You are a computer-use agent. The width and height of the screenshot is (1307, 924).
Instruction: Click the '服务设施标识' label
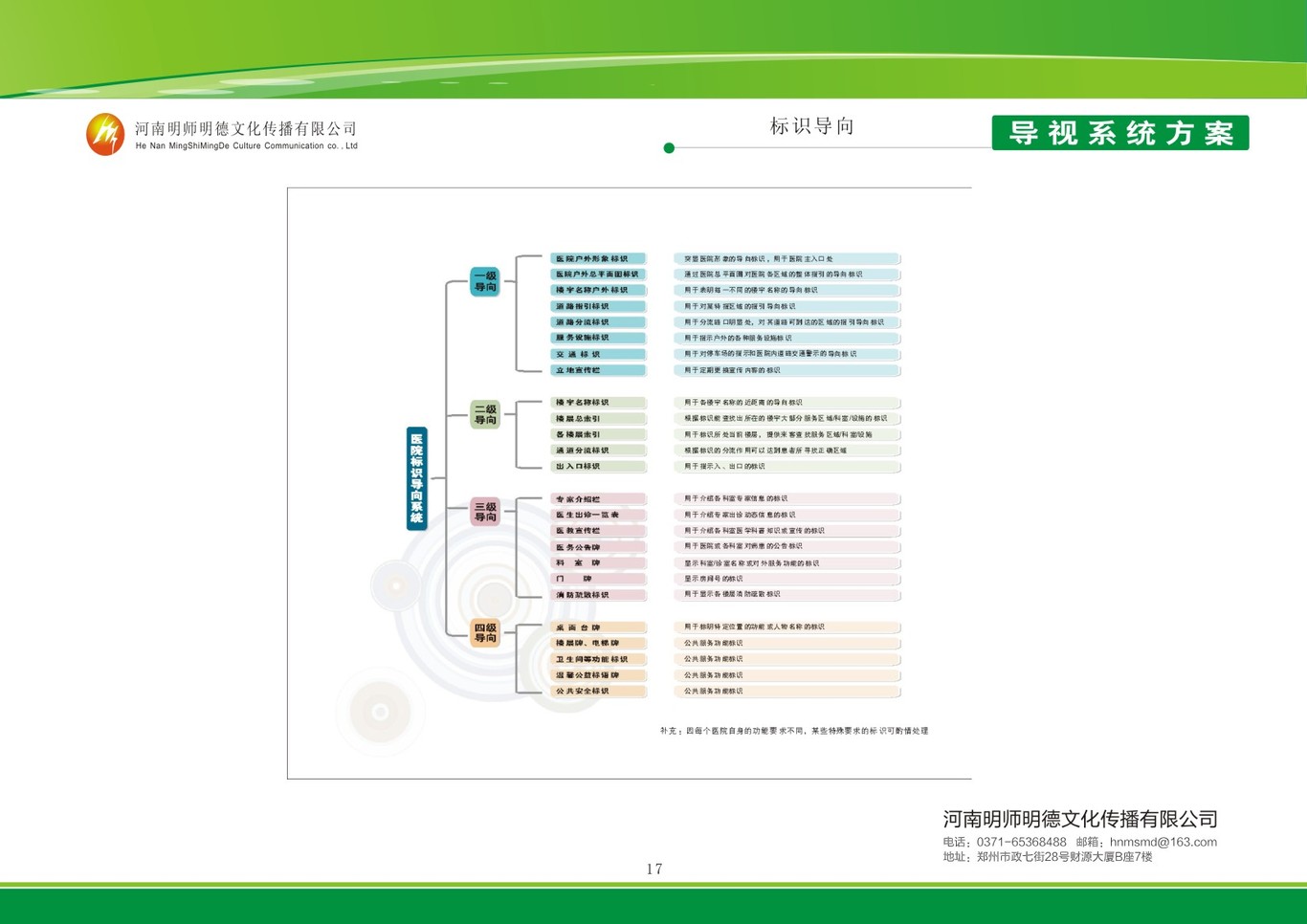598,338
